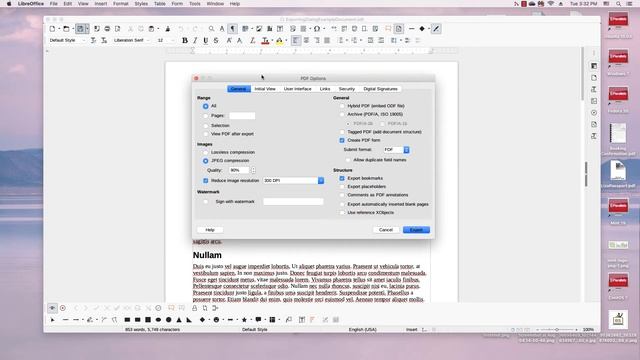Open Spotlight search in menu bar

tap(618, 4)
